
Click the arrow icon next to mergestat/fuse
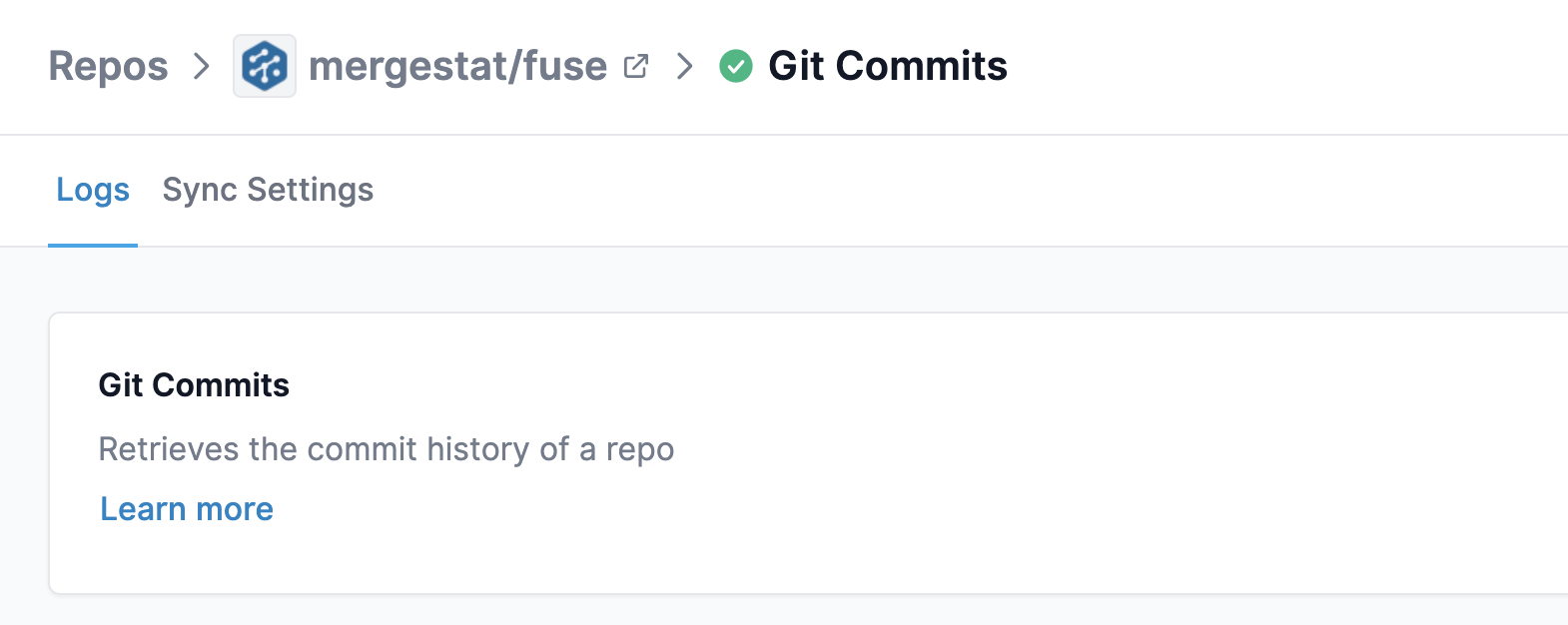685,66
